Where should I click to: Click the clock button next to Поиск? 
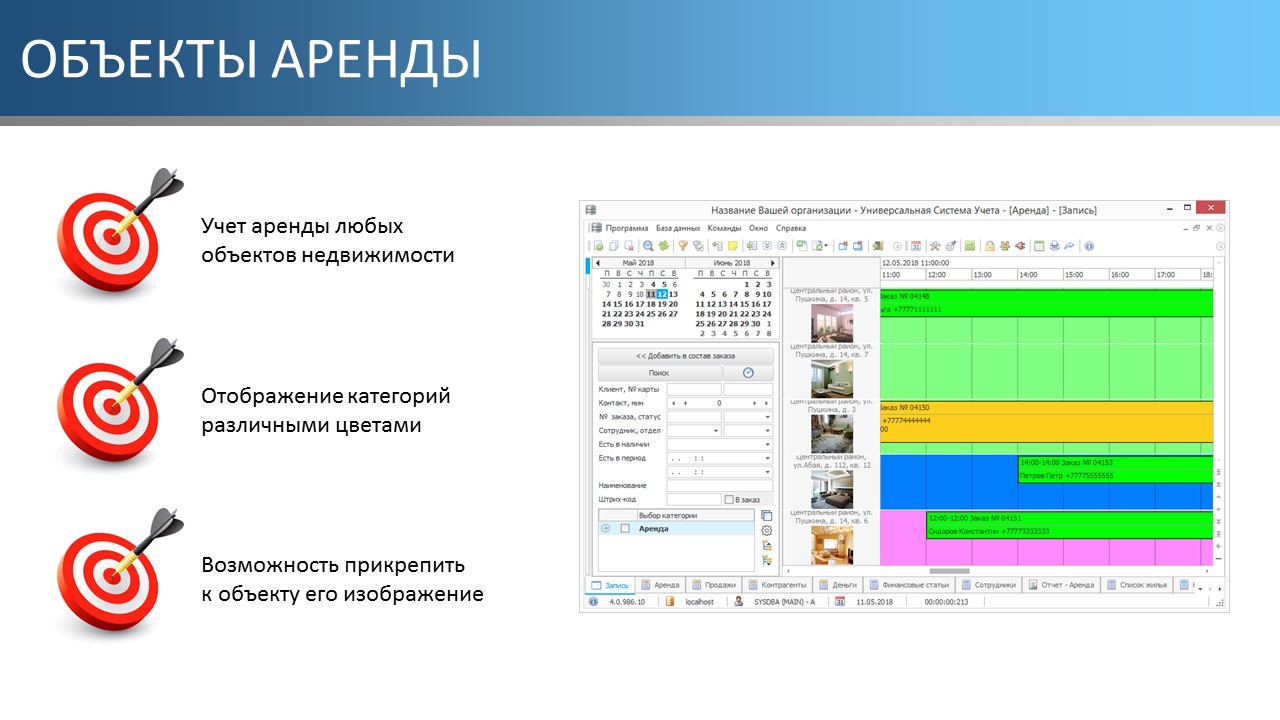pyautogui.click(x=748, y=373)
